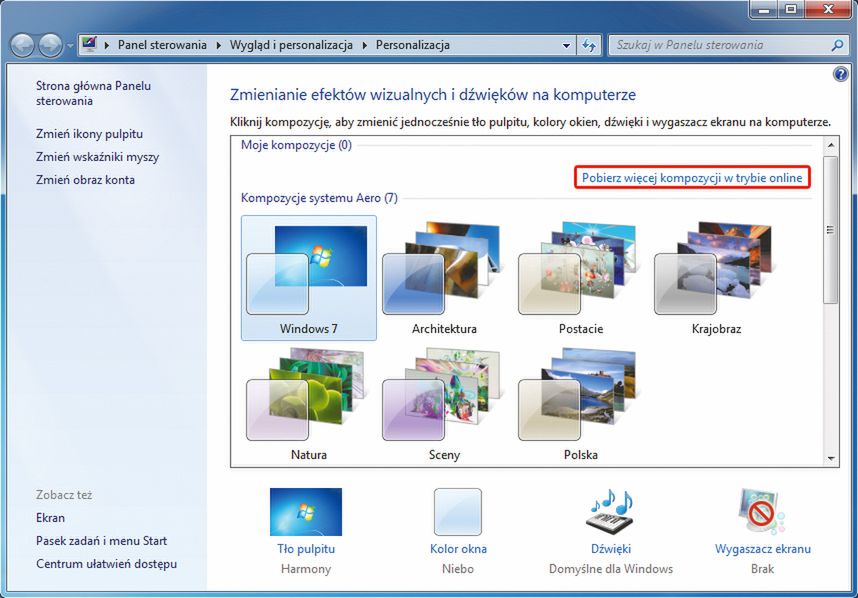Click the search magnifier icon
The image size is (858, 598).
(x=837, y=45)
